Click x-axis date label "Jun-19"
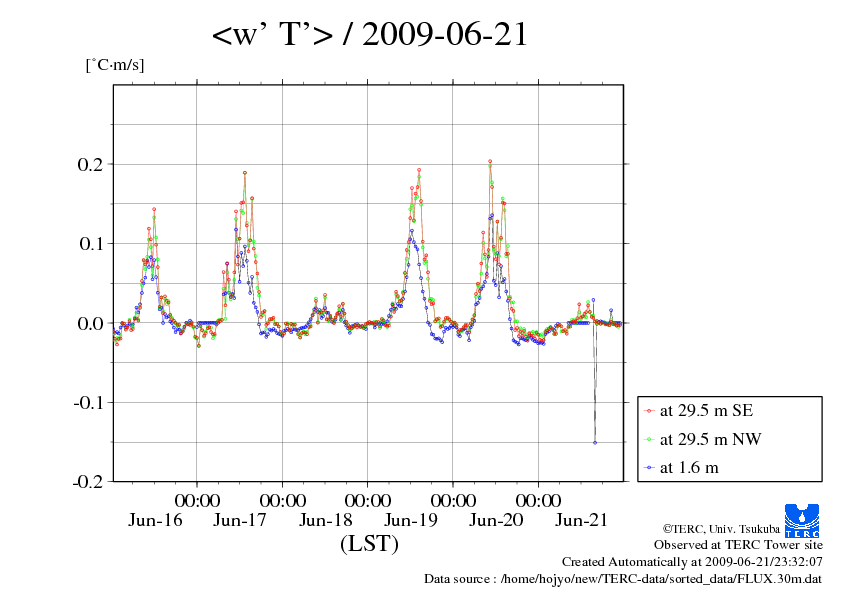Screen dimensions: 842x595 coord(411,520)
